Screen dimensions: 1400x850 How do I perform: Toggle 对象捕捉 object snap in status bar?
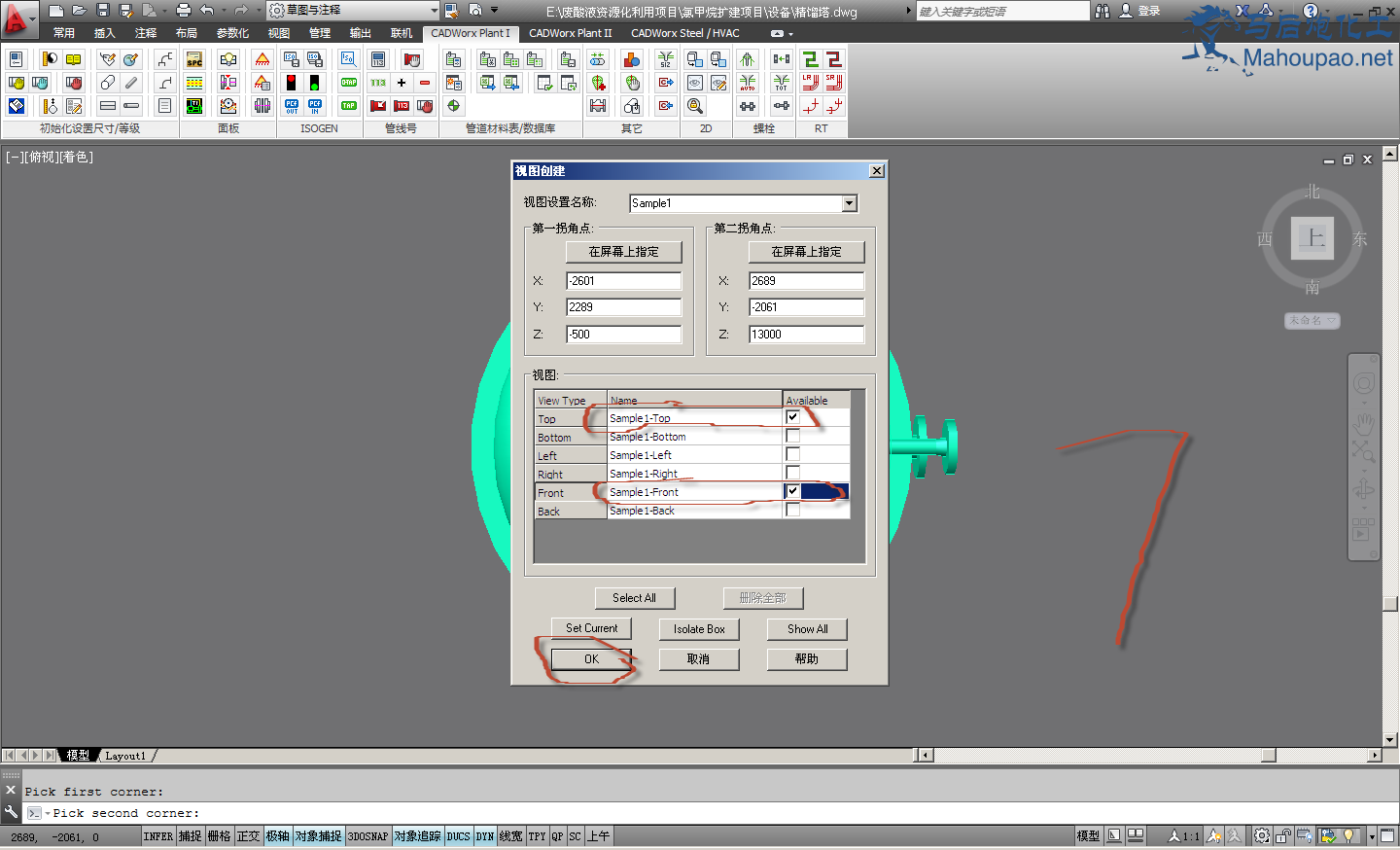[x=319, y=836]
